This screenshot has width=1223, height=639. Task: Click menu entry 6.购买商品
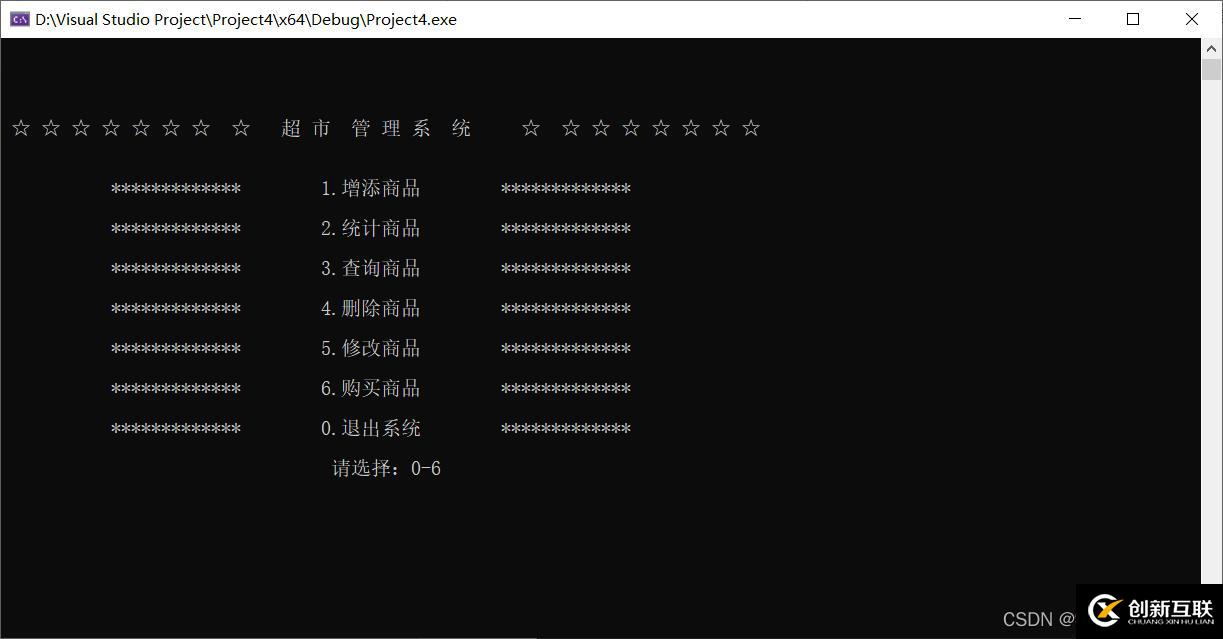tap(370, 389)
